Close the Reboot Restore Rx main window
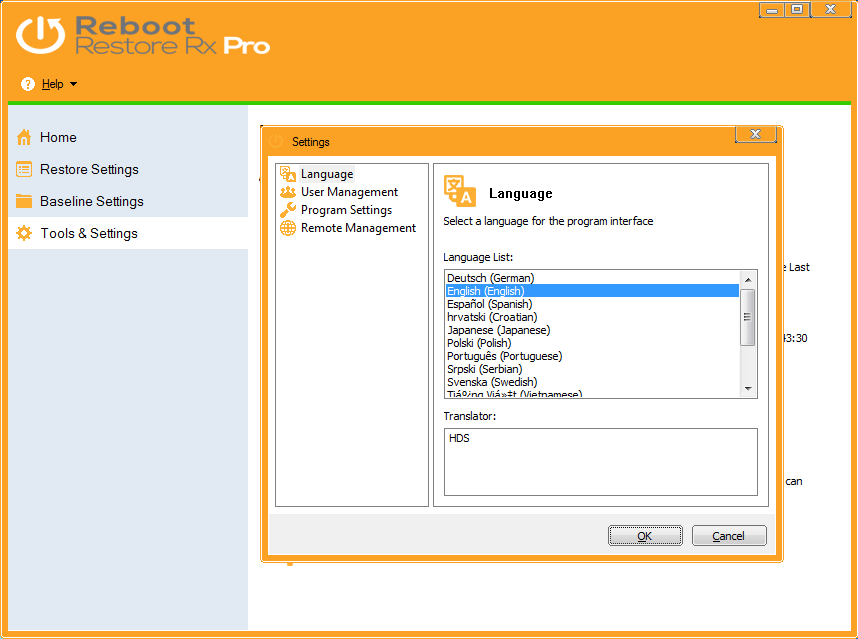 831,9
